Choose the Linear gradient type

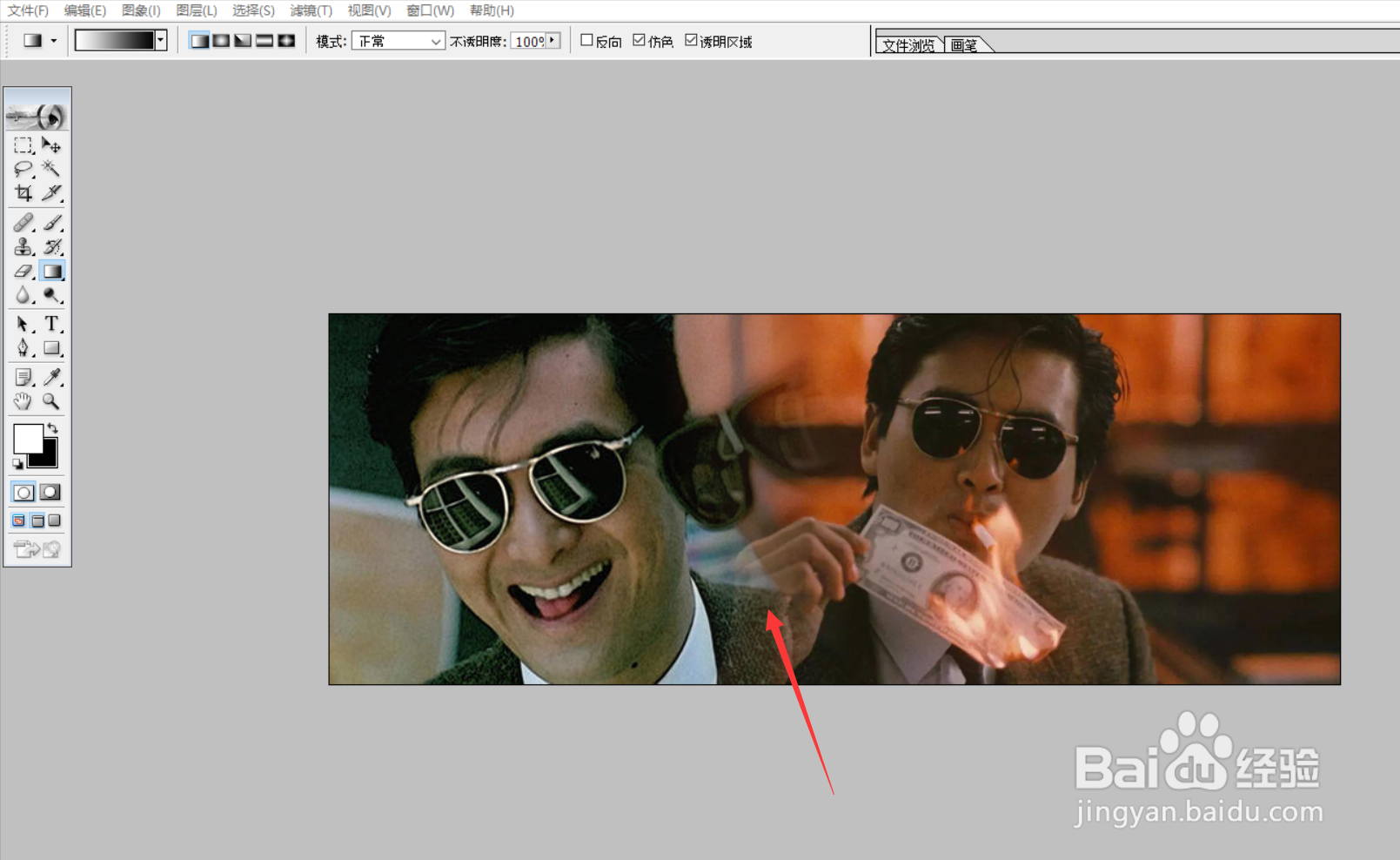pyautogui.click(x=199, y=41)
